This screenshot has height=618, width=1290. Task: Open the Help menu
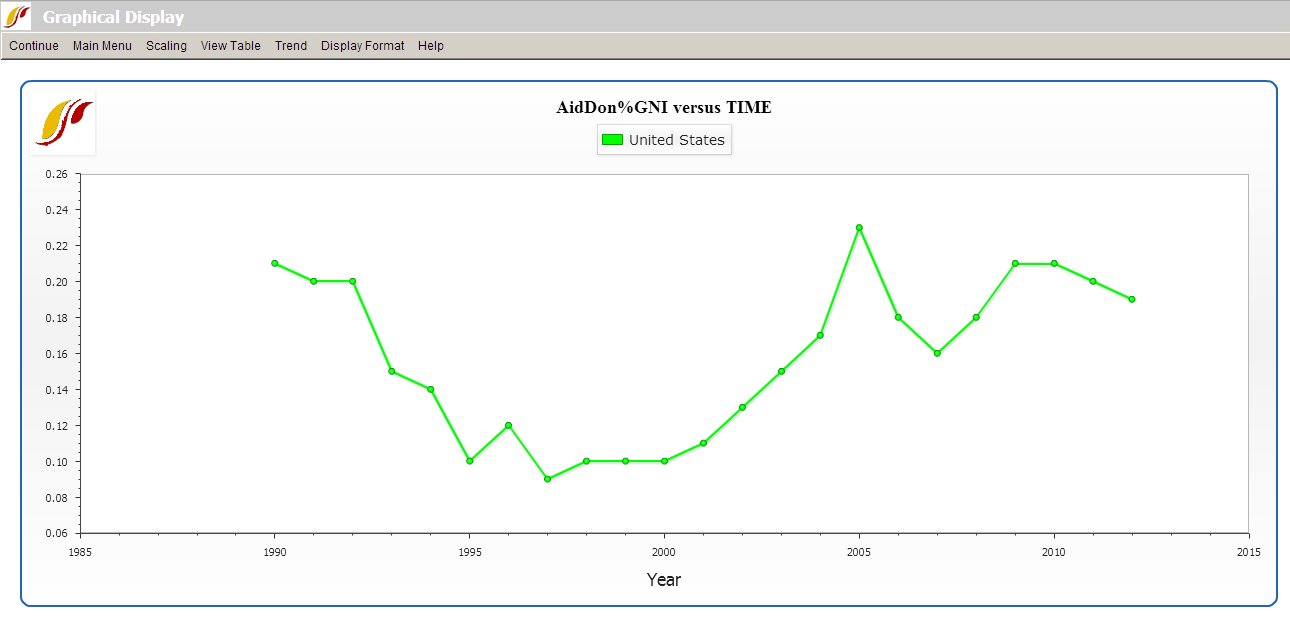click(x=431, y=46)
